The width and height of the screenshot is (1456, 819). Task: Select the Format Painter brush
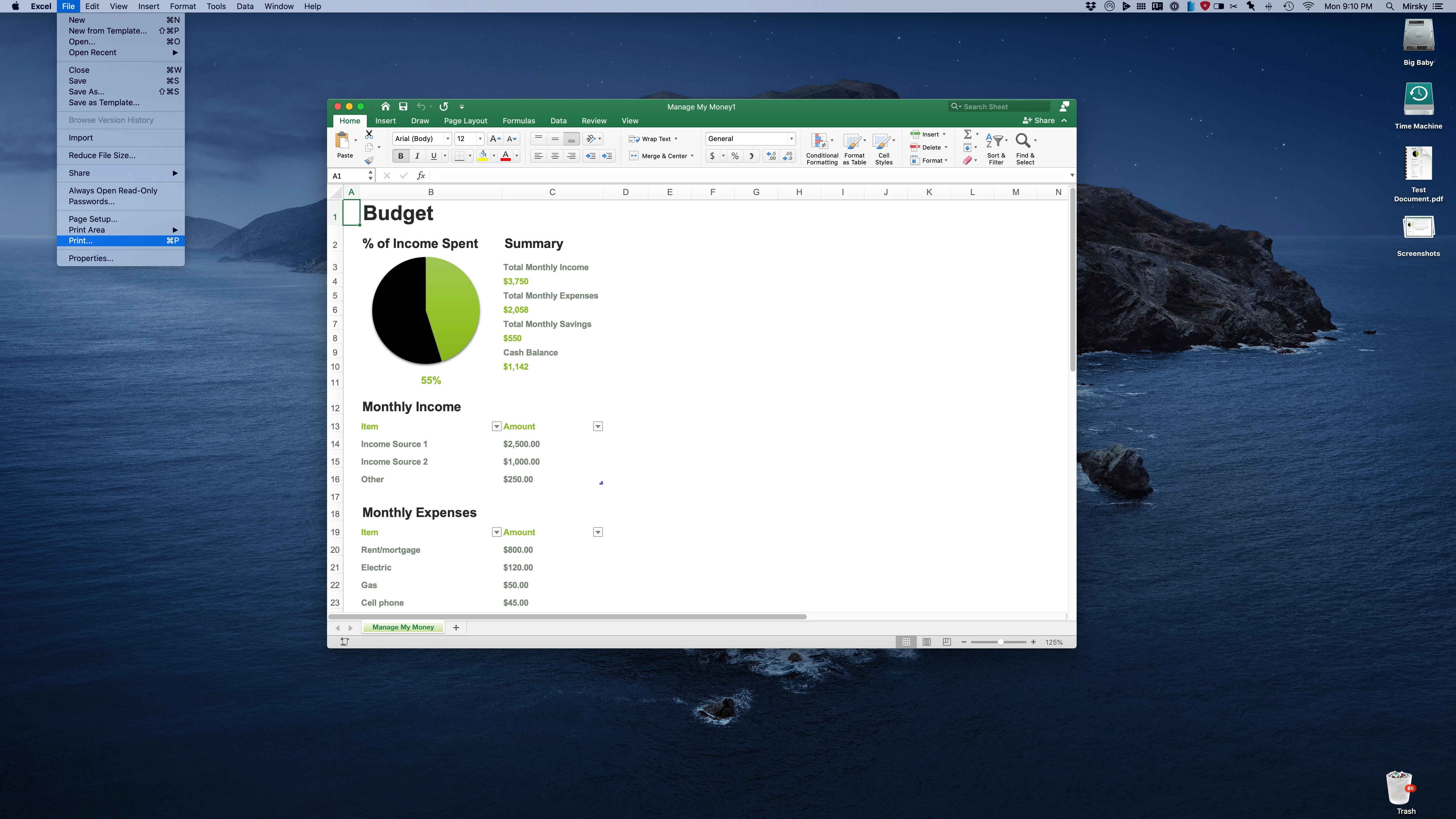(369, 160)
